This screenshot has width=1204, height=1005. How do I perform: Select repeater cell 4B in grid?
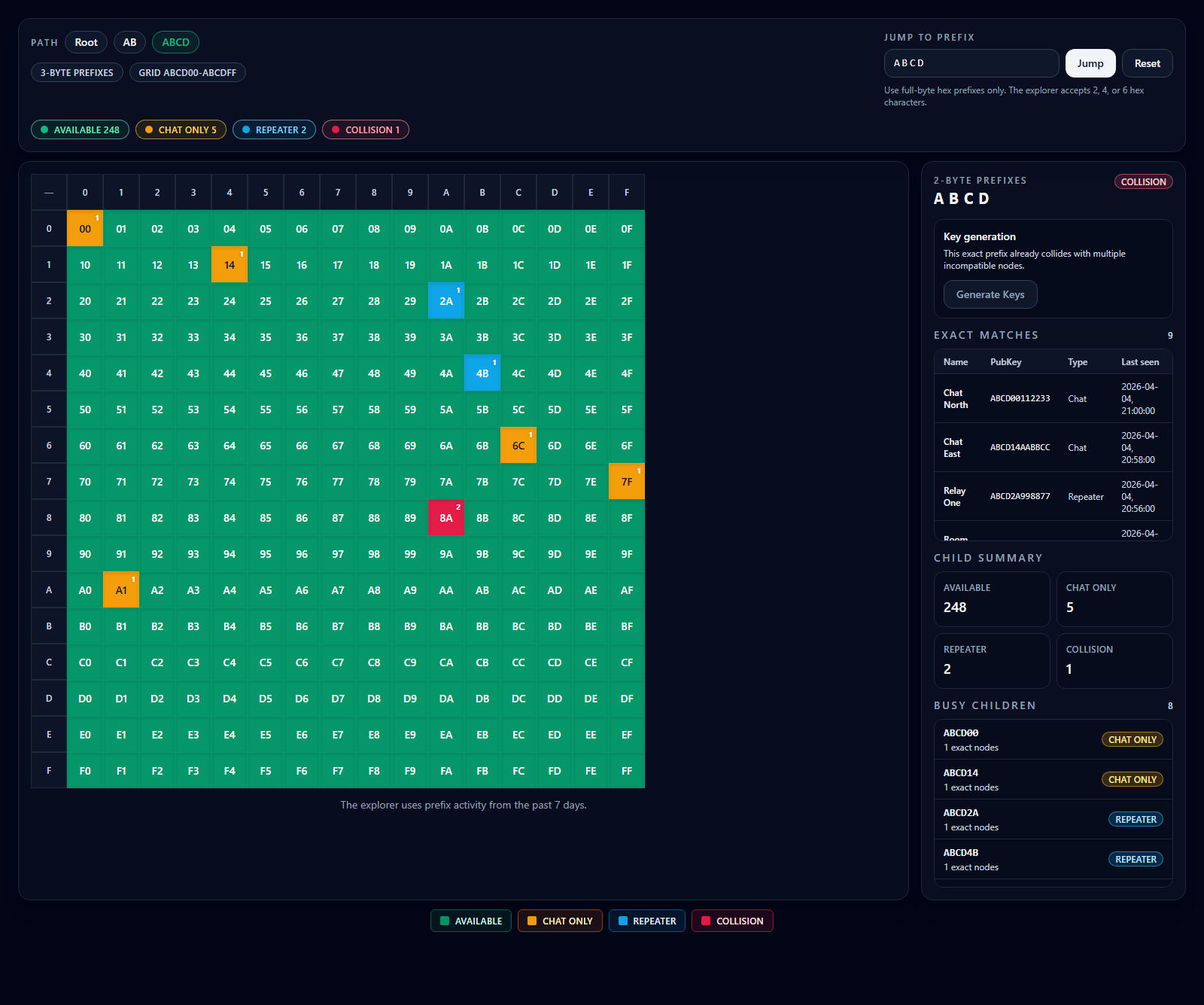[482, 373]
